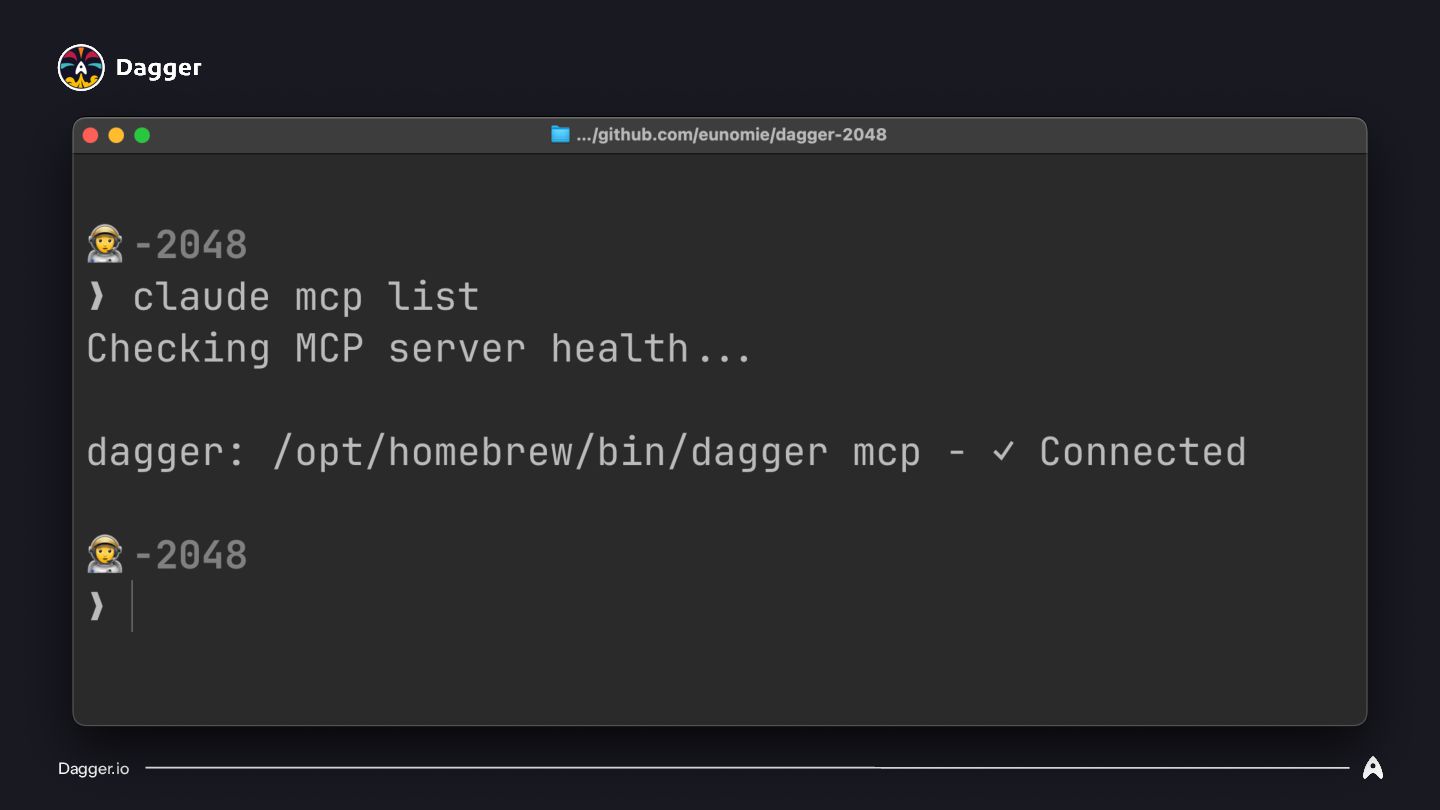Click the 'claude mcp list' command text
The image size is (1440, 810).
[x=306, y=297]
